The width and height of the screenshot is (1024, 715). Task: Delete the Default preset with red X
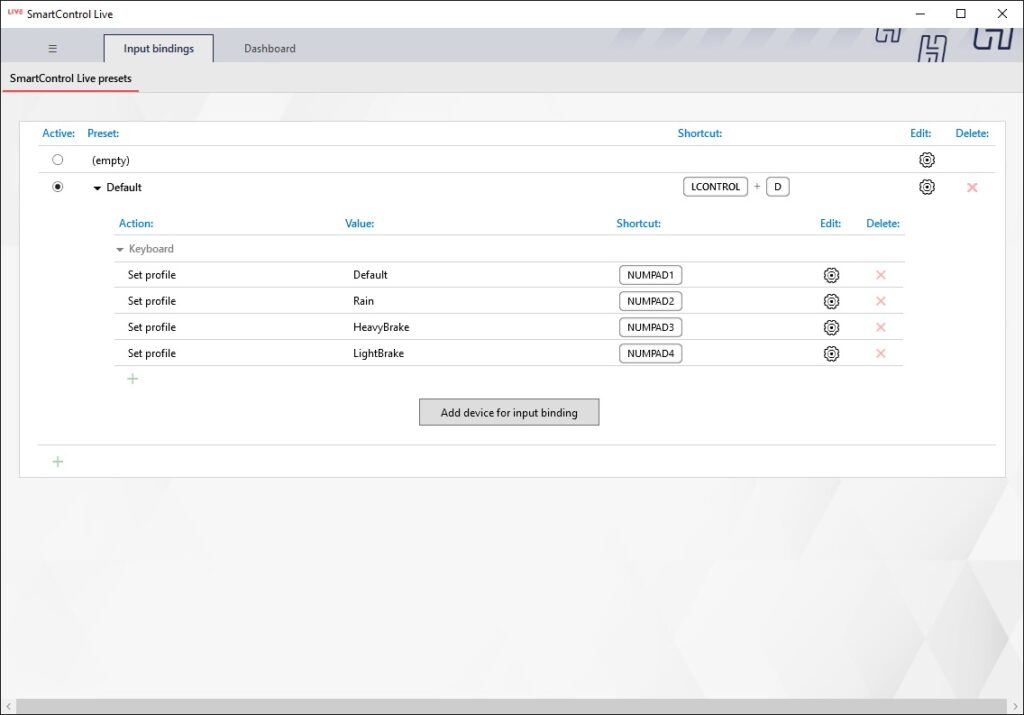pos(972,187)
